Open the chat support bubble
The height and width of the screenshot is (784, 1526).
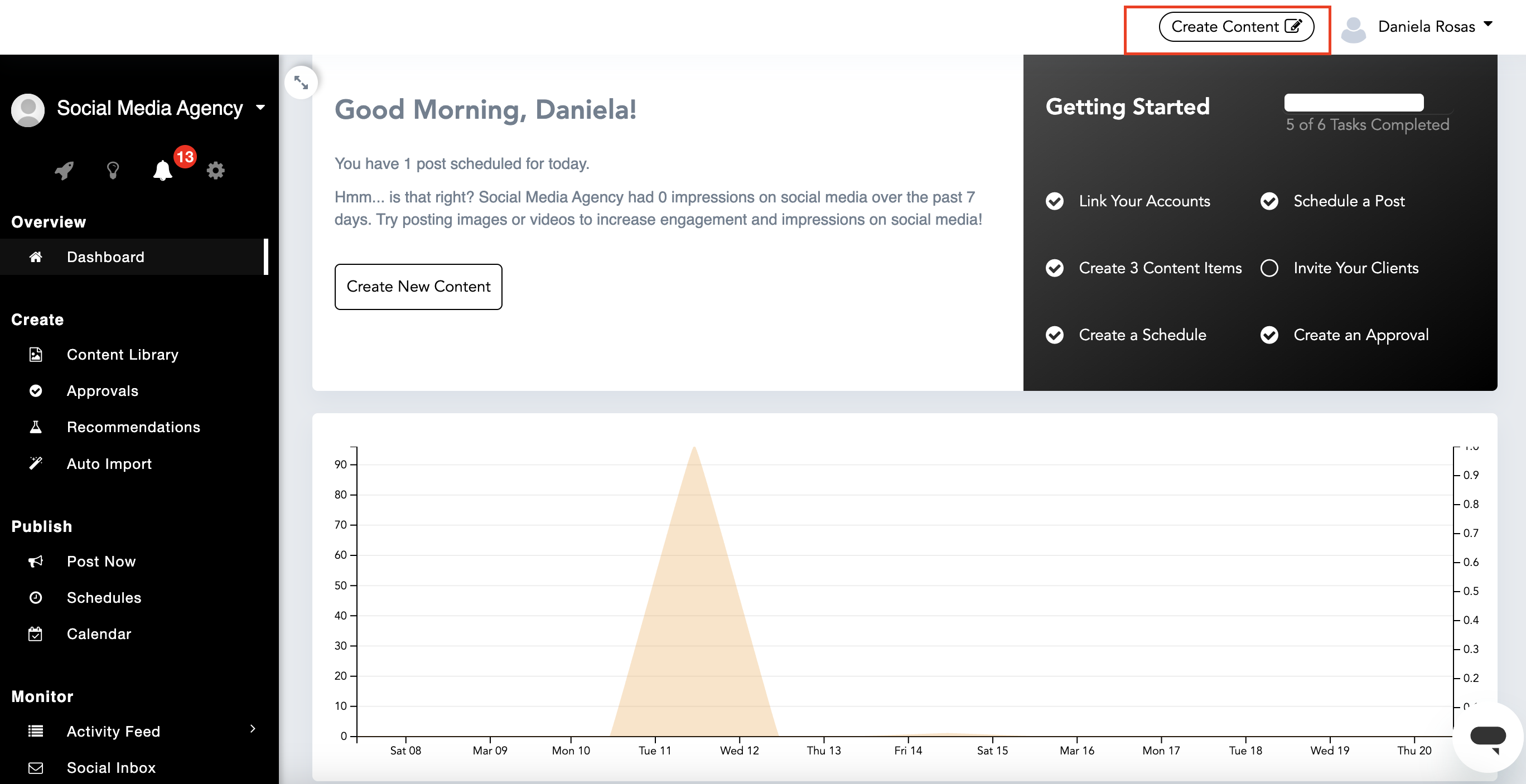pyautogui.click(x=1487, y=737)
